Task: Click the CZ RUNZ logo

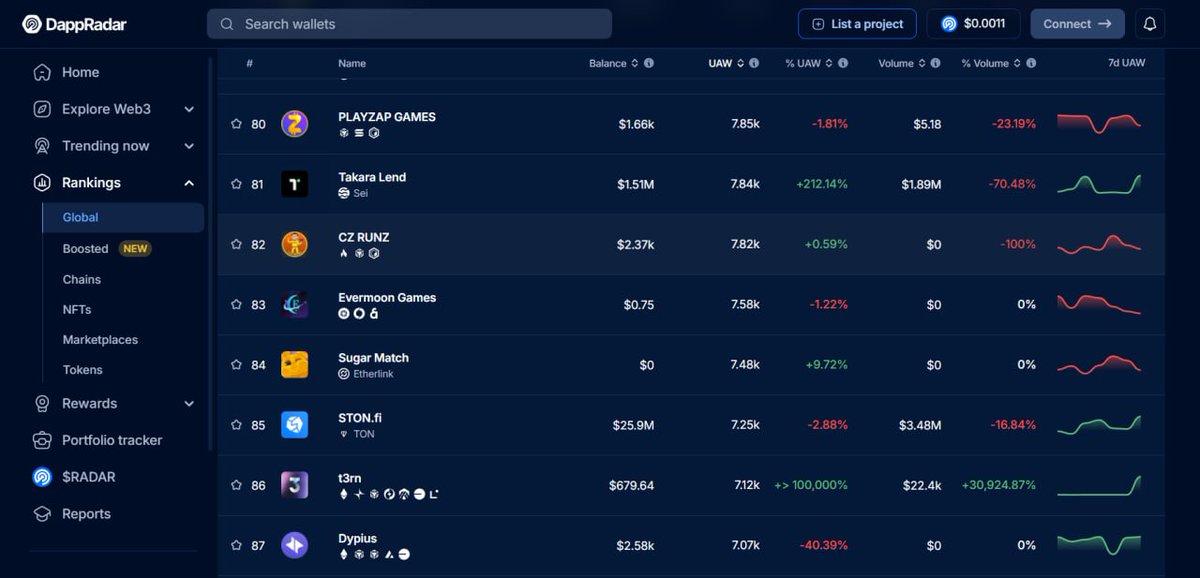Action: pos(294,244)
